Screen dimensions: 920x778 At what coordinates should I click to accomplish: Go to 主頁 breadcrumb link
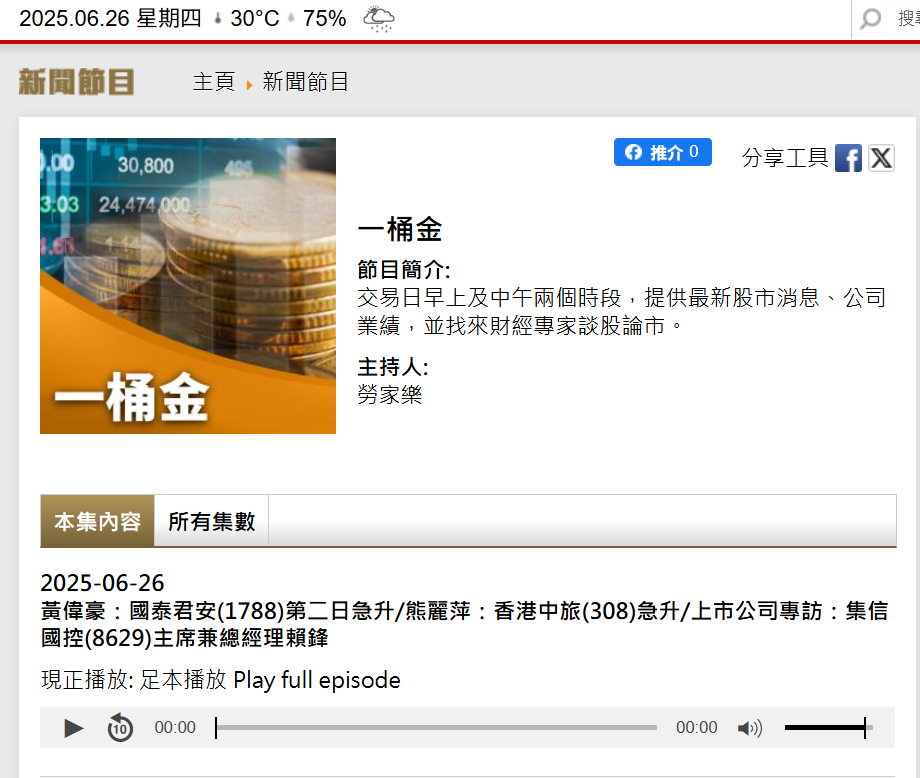click(214, 82)
